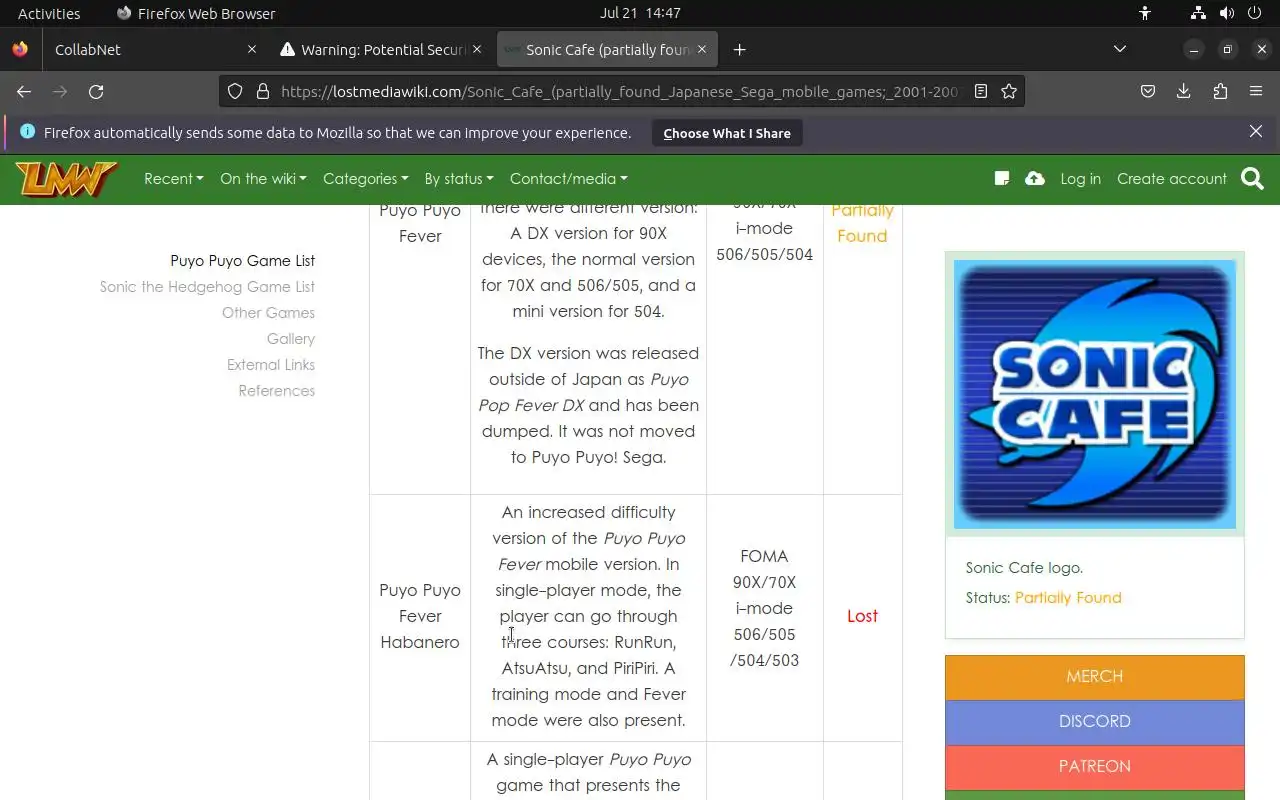Reload the page with refresh icon
This screenshot has height=800, width=1280.
click(x=96, y=91)
